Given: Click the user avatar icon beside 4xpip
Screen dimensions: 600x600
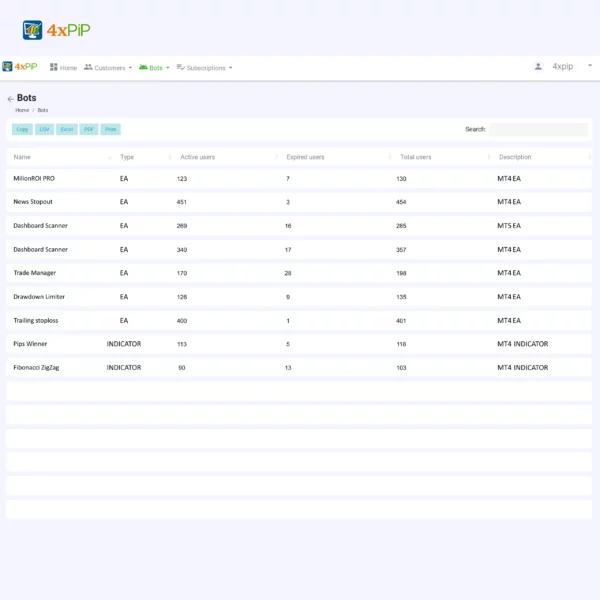Looking at the screenshot, I should [538, 67].
